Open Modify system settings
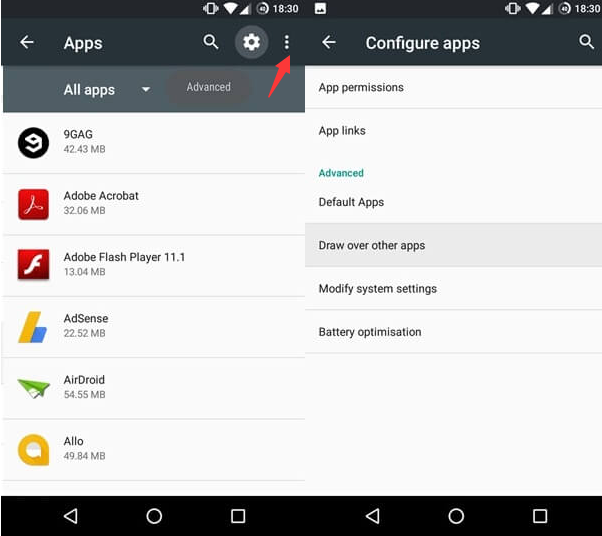Image resolution: width=602 pixels, height=536 pixels. click(453, 288)
